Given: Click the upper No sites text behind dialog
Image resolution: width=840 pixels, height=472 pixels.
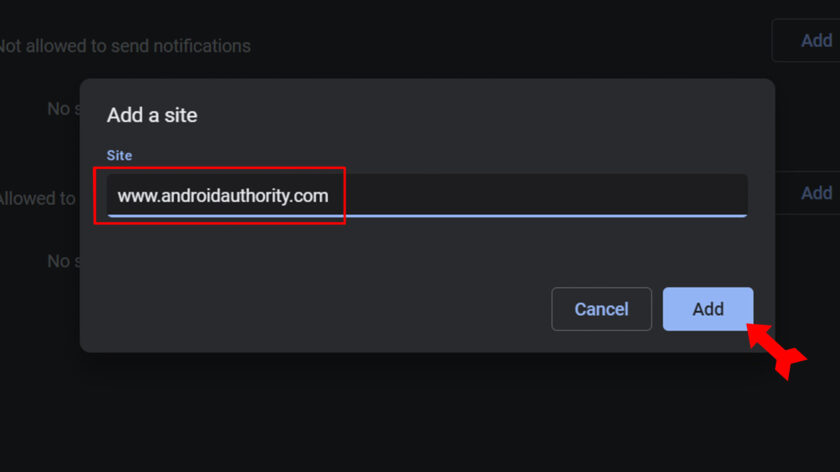Looking at the screenshot, I should 62,108.
